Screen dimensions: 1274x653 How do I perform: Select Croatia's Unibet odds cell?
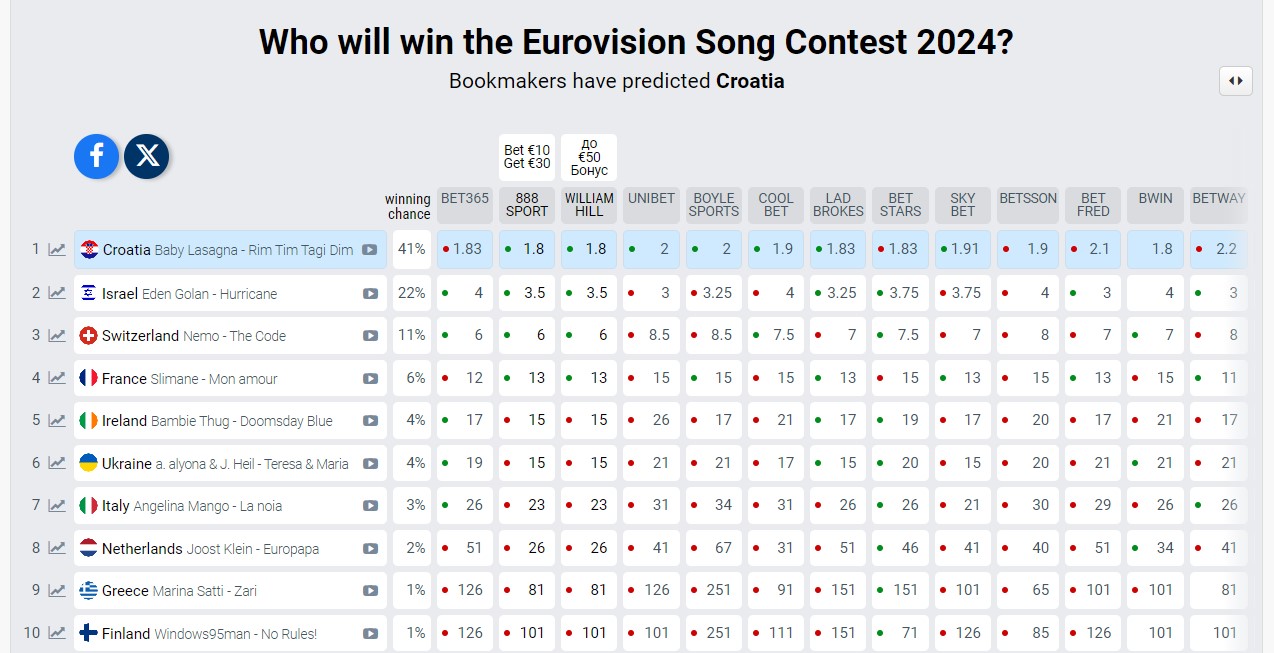pos(651,250)
